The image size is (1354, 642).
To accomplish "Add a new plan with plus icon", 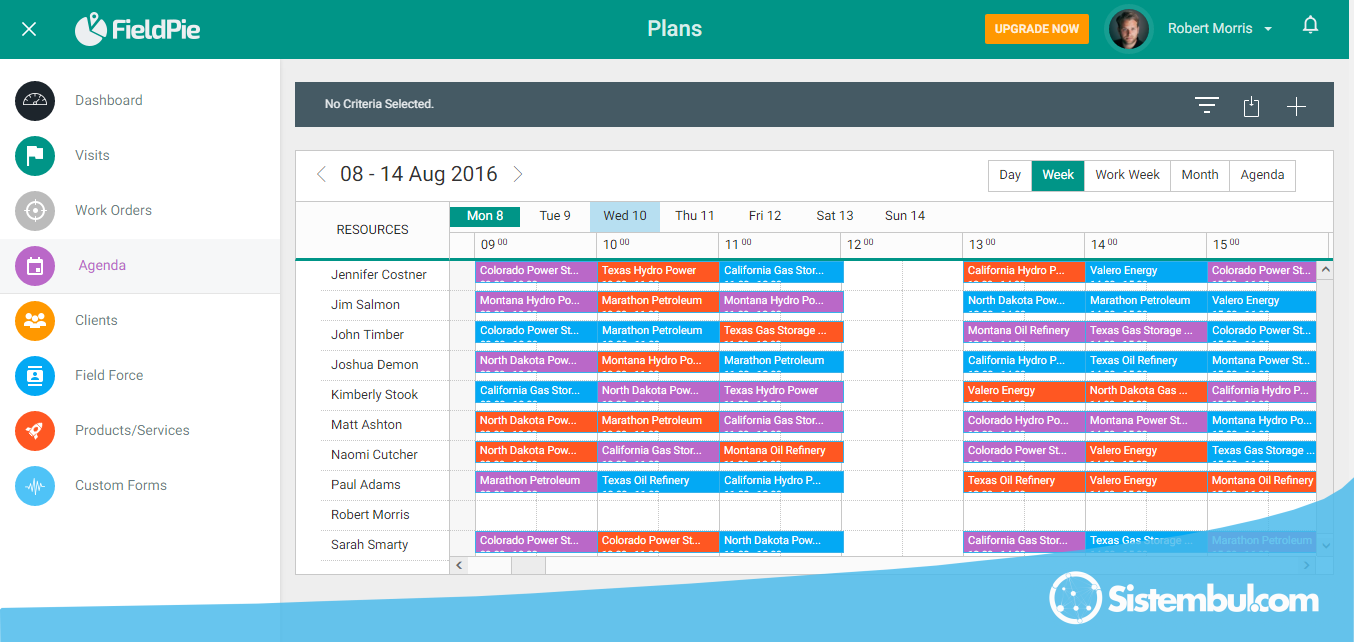I will click(x=1296, y=106).
